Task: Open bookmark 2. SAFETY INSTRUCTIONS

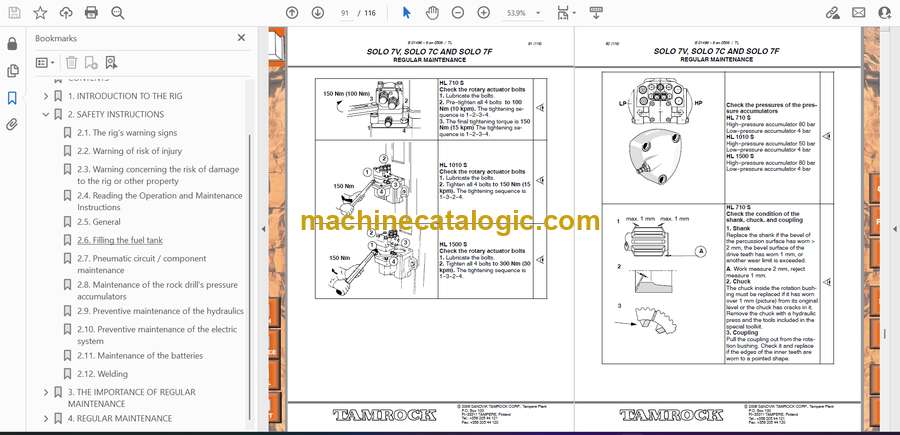Action: (116, 115)
